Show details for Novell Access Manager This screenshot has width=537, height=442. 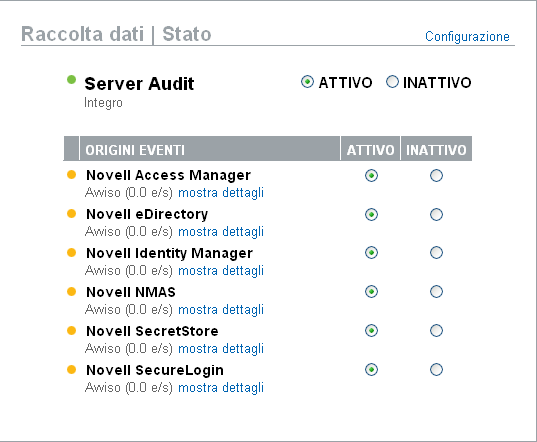click(221, 193)
